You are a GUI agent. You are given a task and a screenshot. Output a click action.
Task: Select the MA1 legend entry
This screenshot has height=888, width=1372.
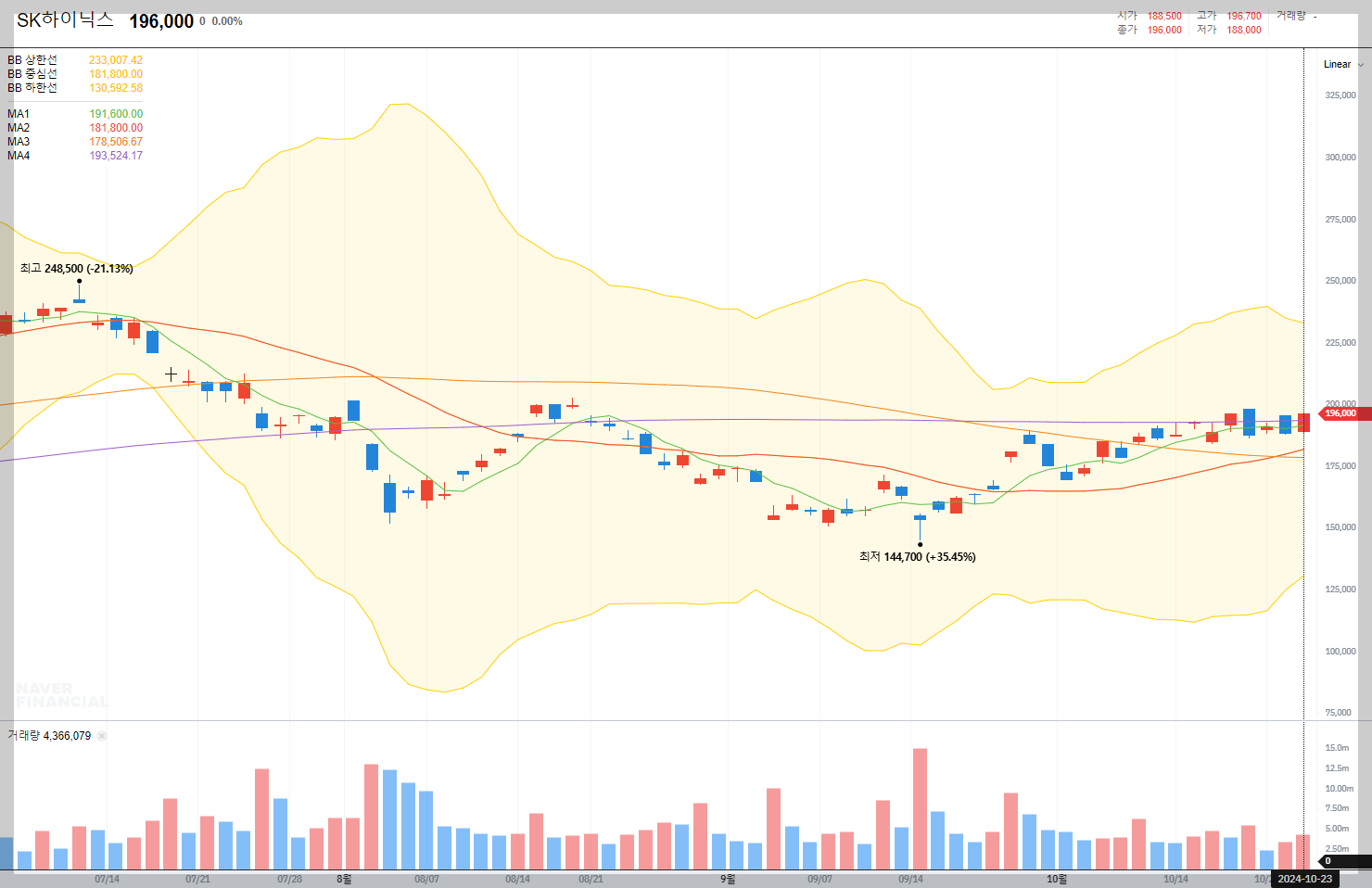(19, 114)
